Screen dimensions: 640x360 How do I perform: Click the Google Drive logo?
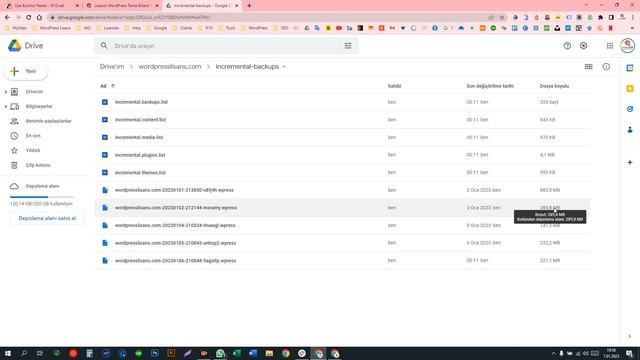click(x=15, y=46)
